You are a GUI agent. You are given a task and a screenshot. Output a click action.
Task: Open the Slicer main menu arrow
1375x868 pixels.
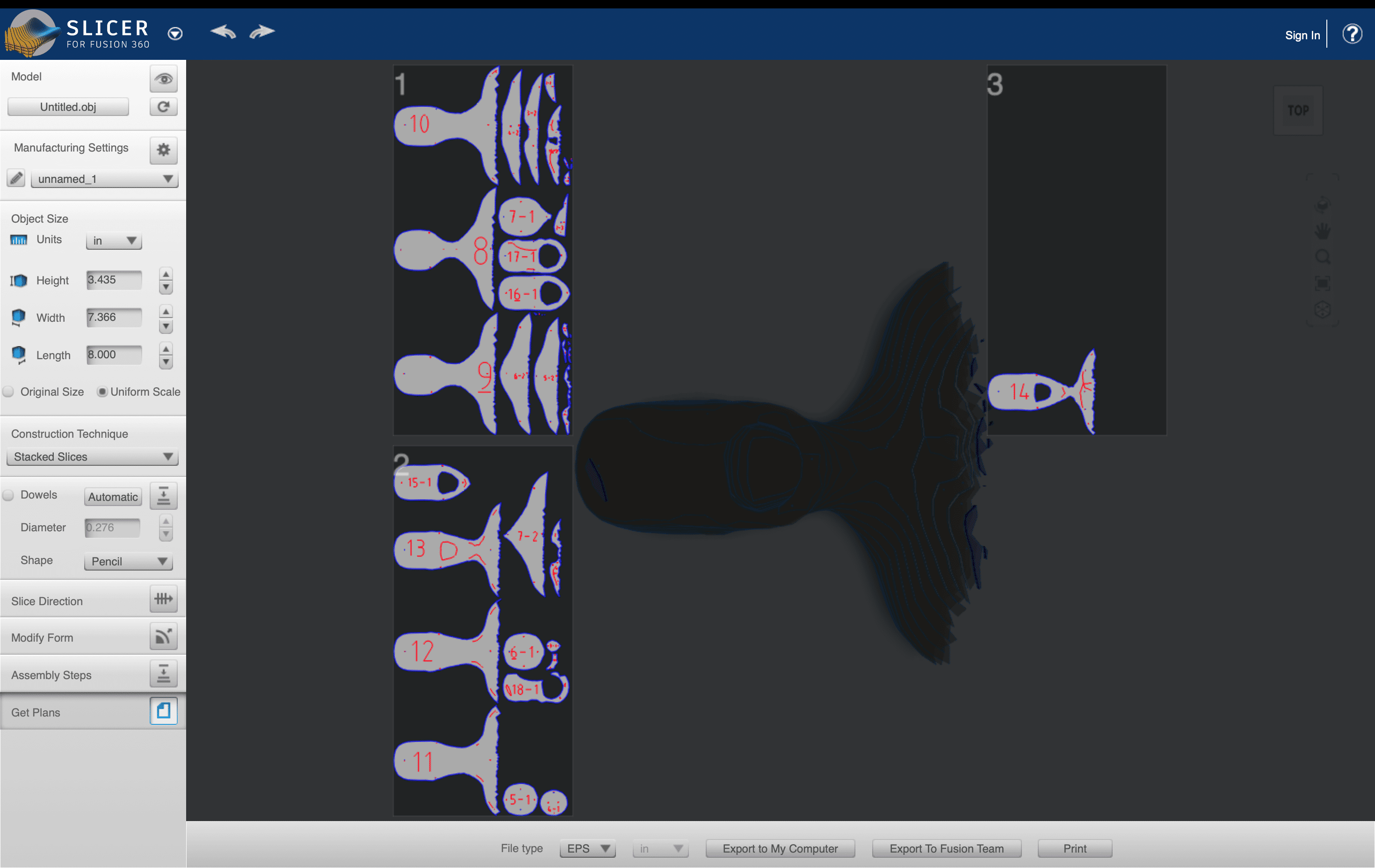tap(175, 34)
